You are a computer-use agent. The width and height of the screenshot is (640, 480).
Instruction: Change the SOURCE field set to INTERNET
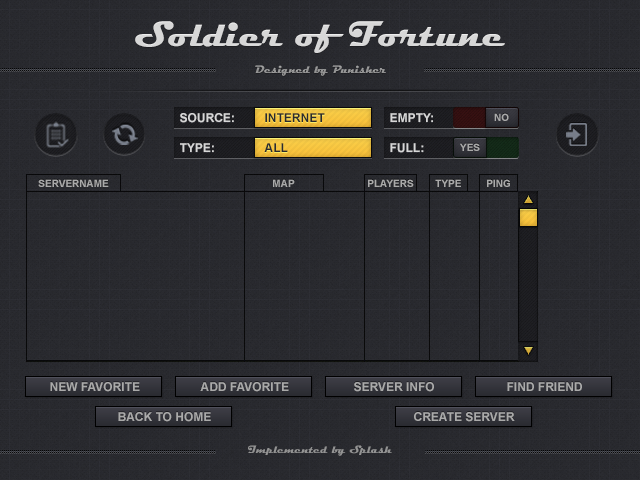pyautogui.click(x=312, y=118)
